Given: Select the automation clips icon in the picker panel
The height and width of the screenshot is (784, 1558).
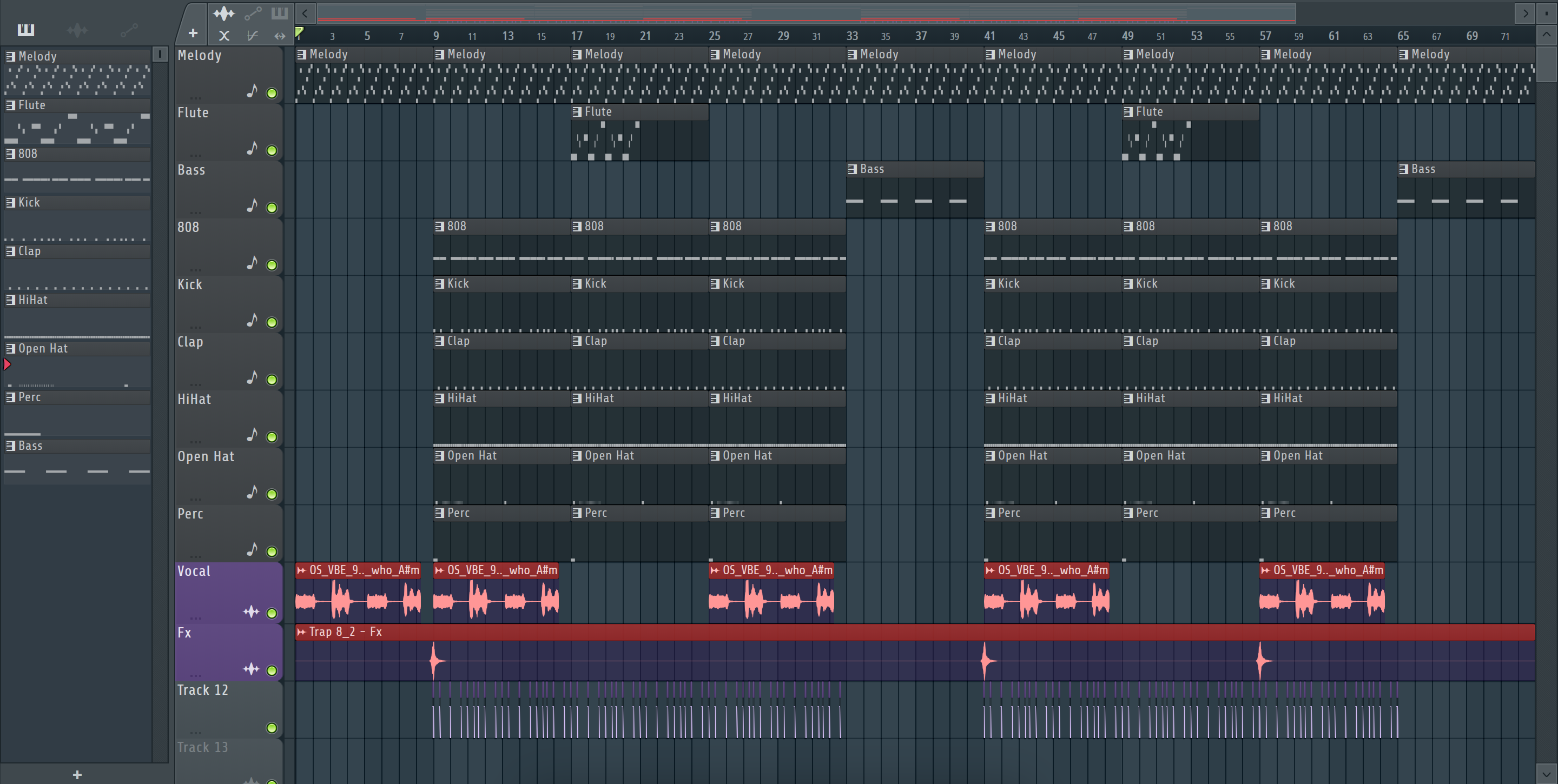Looking at the screenshot, I should (129, 30).
